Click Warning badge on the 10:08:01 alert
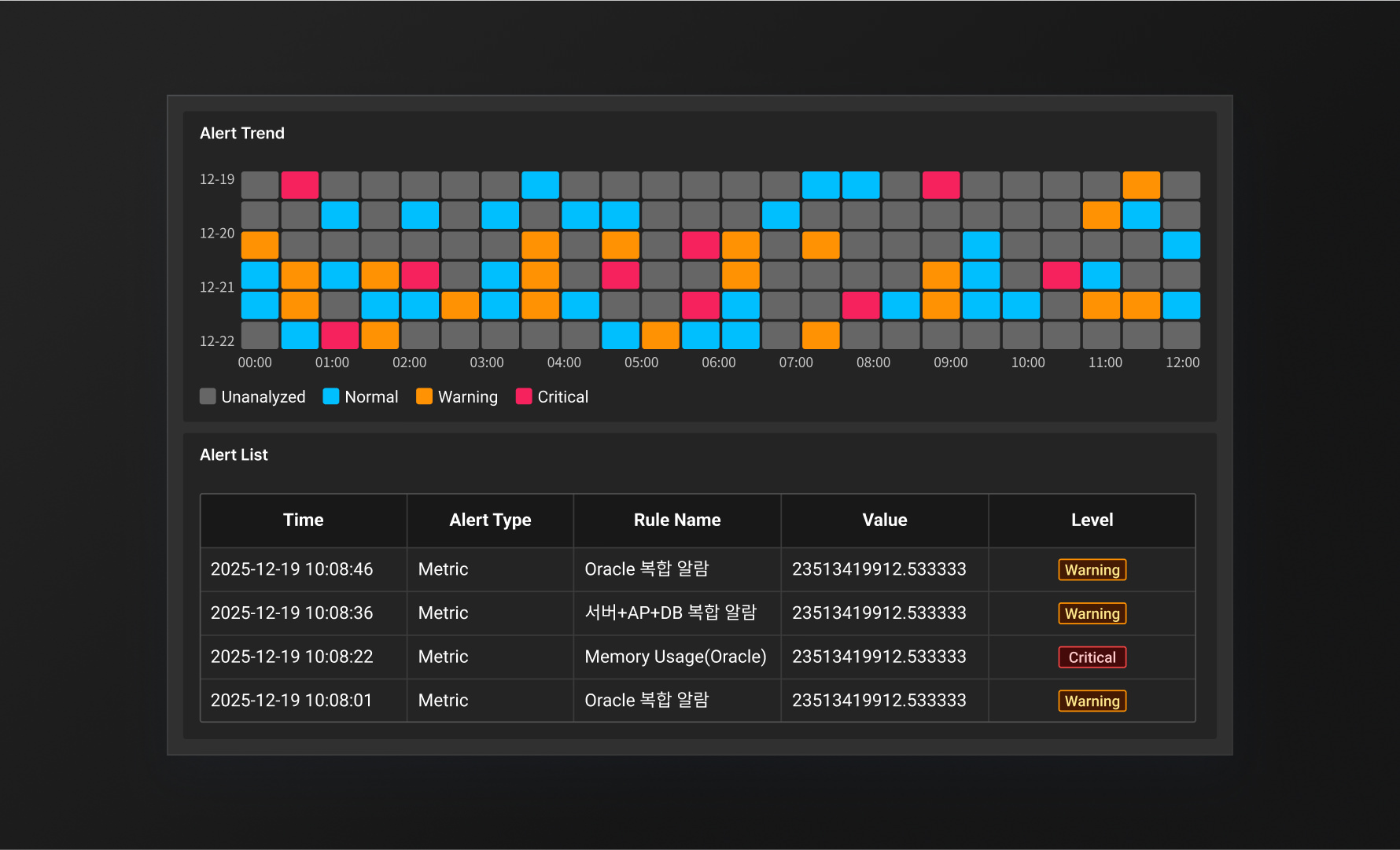The image size is (1400, 850). 1092,701
